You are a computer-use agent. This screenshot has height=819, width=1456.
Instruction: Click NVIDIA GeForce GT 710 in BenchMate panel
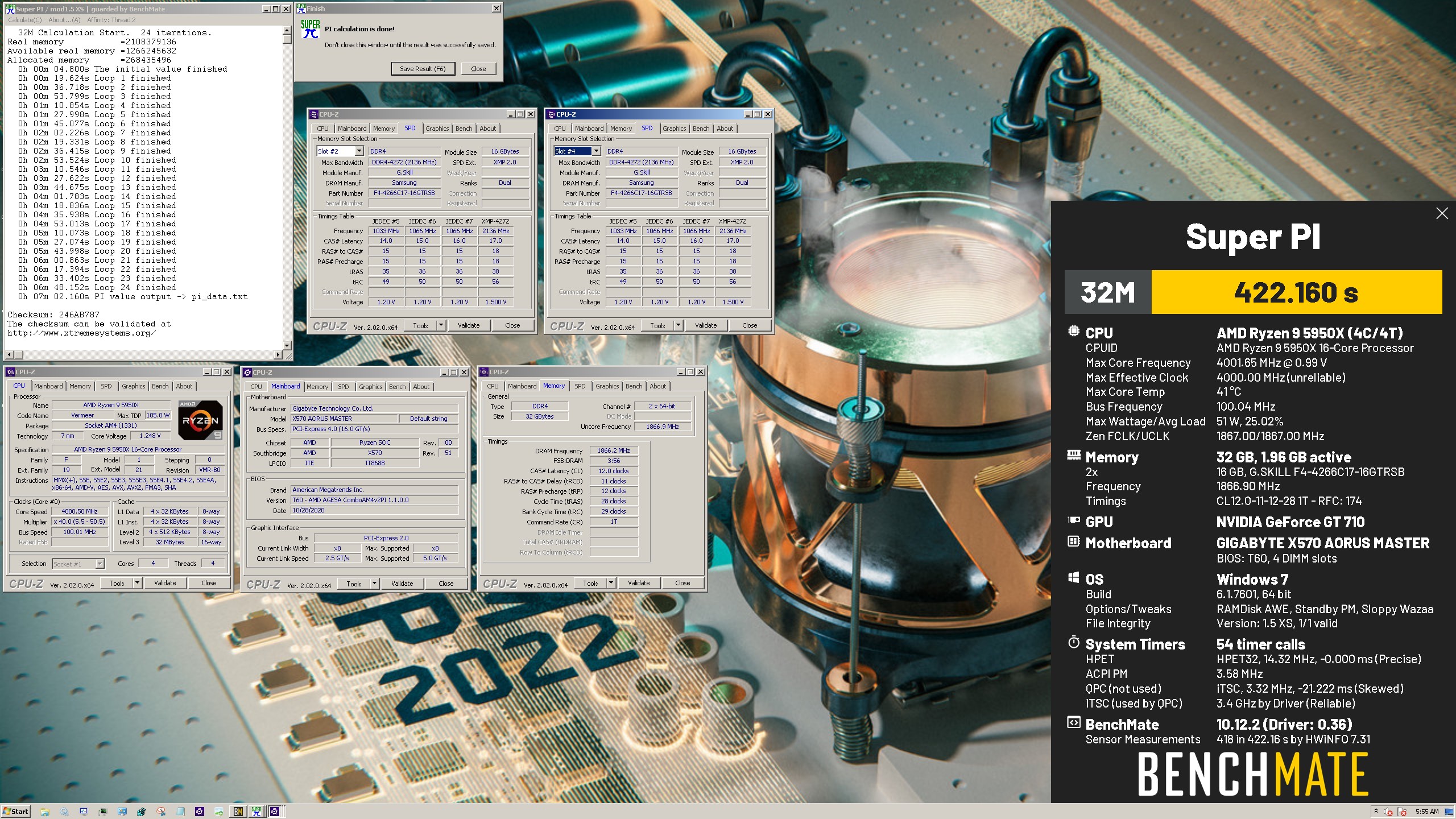pyautogui.click(x=1290, y=522)
